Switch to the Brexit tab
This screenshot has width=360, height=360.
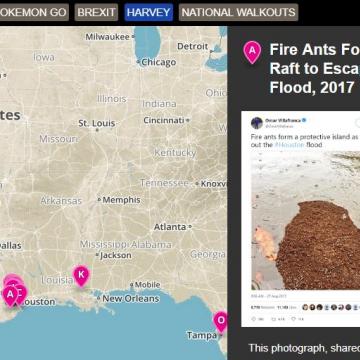(x=96, y=12)
